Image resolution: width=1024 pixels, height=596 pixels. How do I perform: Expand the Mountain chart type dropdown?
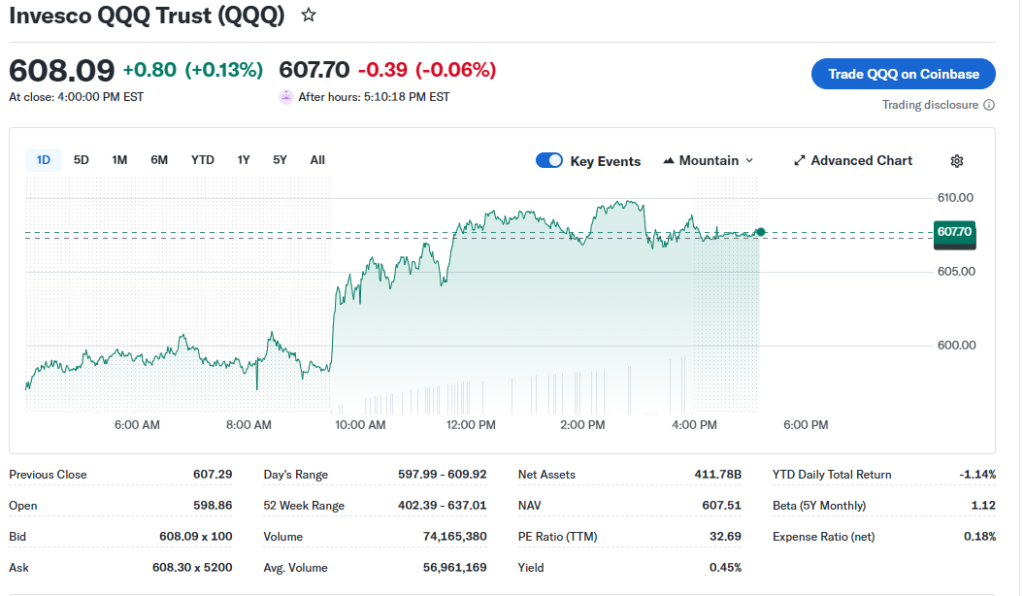coord(749,161)
